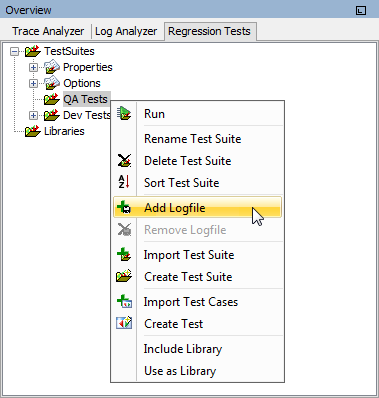Collapse the TestSuites tree node

[14, 51]
